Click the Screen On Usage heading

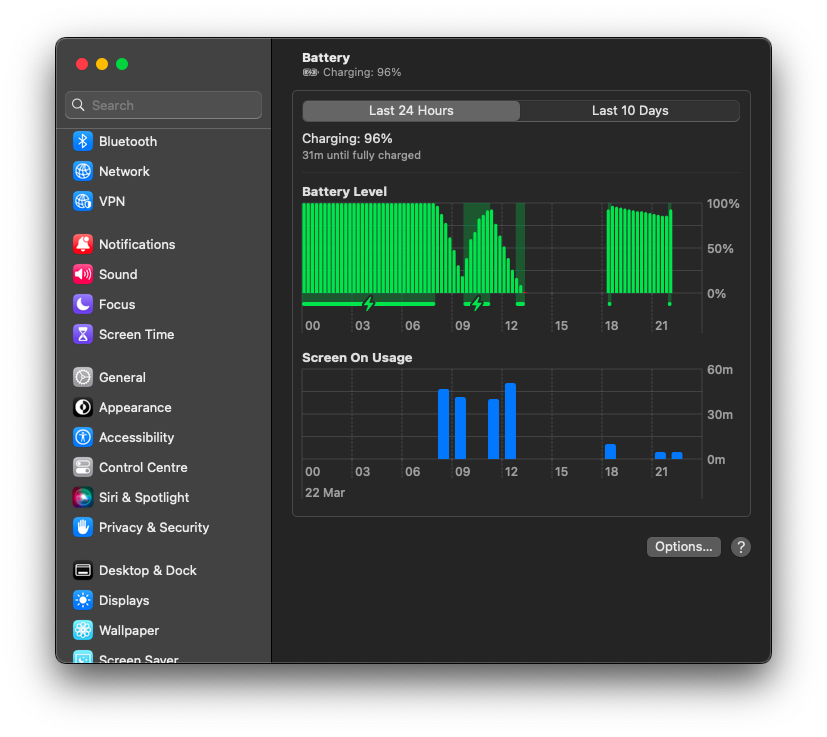357,358
